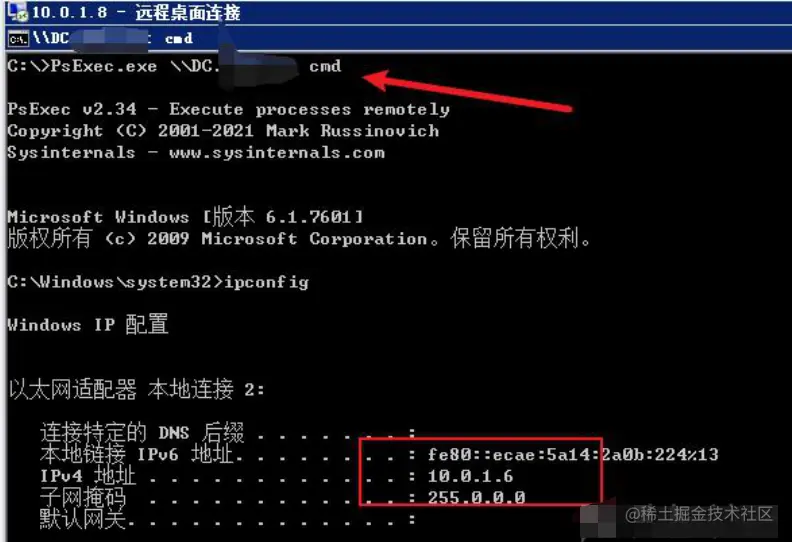
Task: Select the fe80 IPv6 link-local address
Action: (573, 455)
